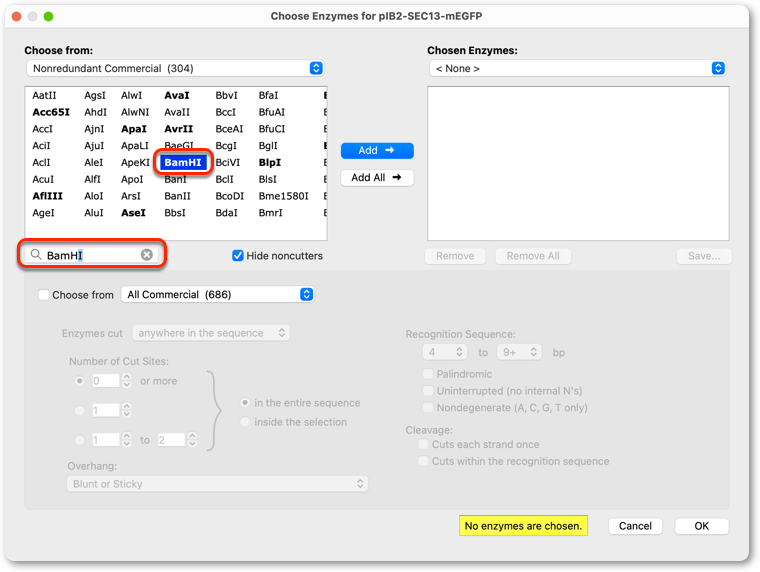Click the Remove button
760x572 pixels.
click(x=455, y=256)
